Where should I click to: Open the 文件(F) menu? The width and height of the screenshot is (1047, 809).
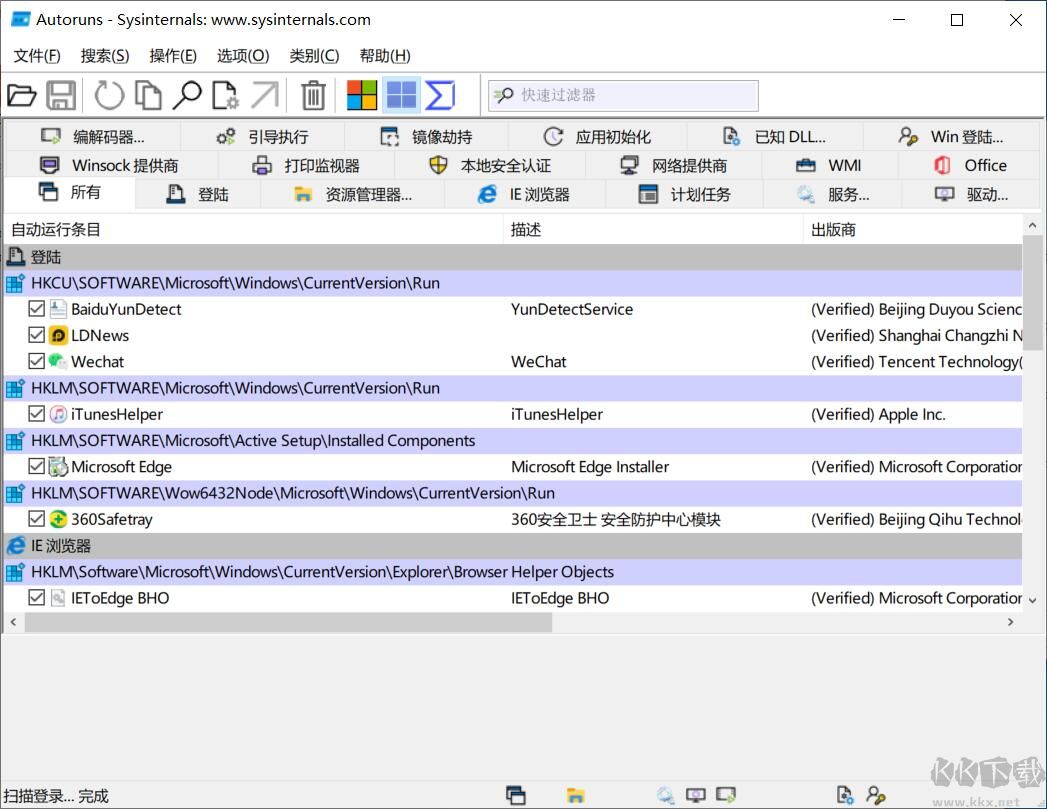pos(37,56)
